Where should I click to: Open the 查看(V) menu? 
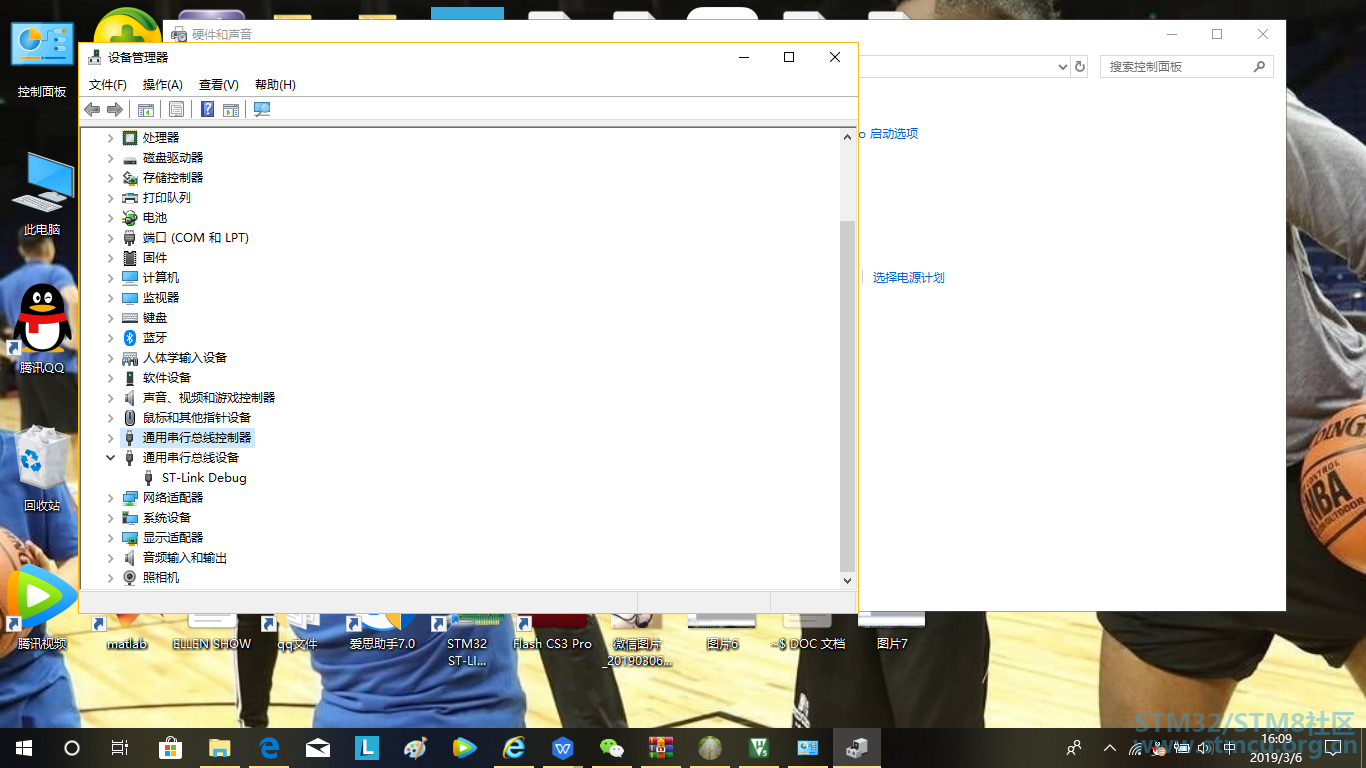219,85
